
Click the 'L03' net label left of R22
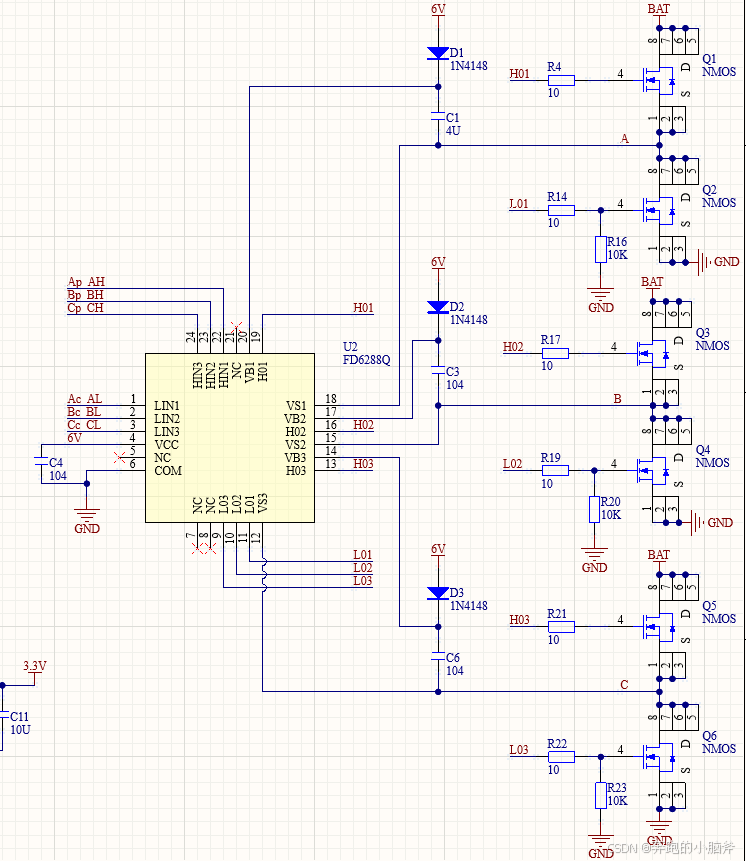pyautogui.click(x=519, y=750)
